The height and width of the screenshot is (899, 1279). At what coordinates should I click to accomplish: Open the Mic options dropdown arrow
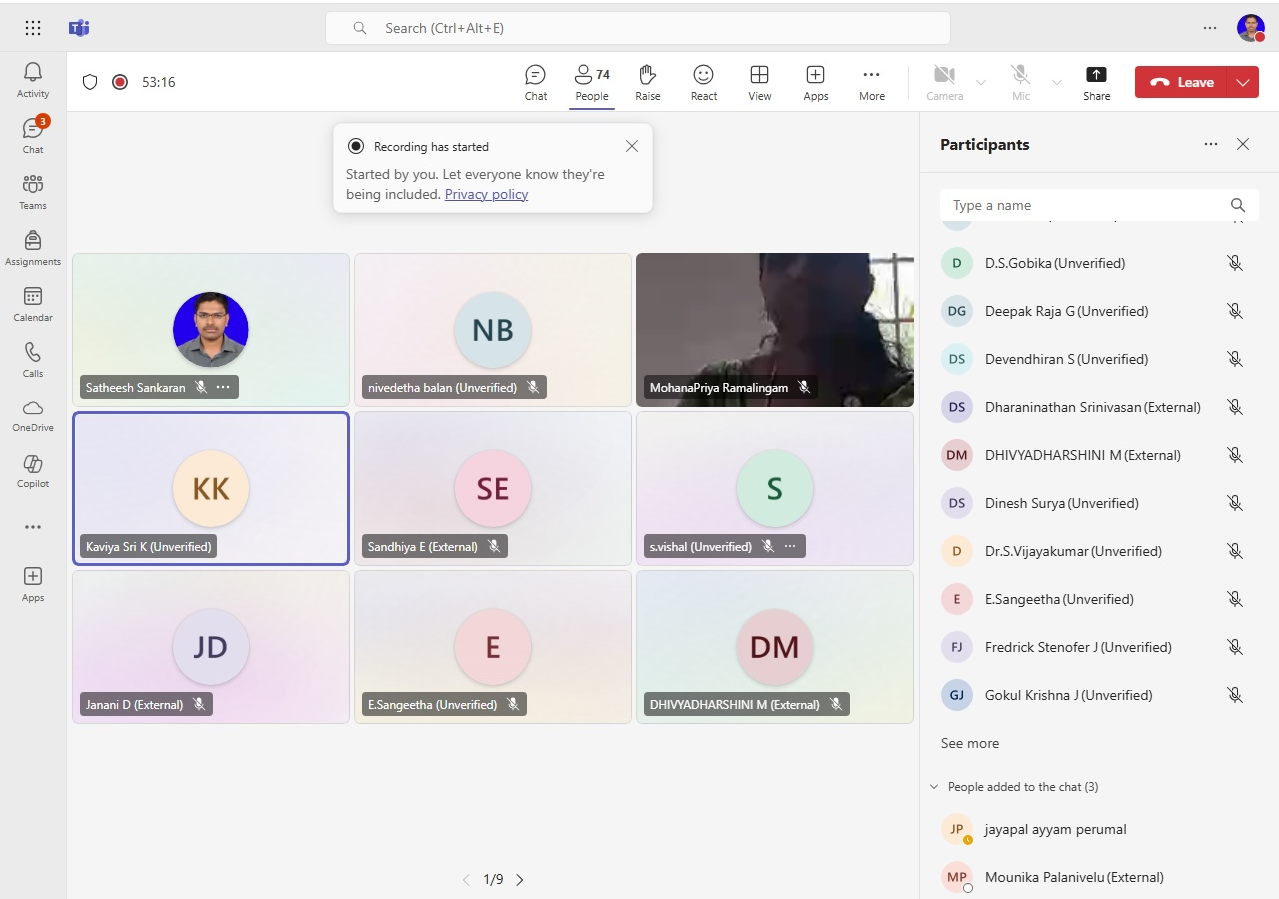tap(1057, 82)
